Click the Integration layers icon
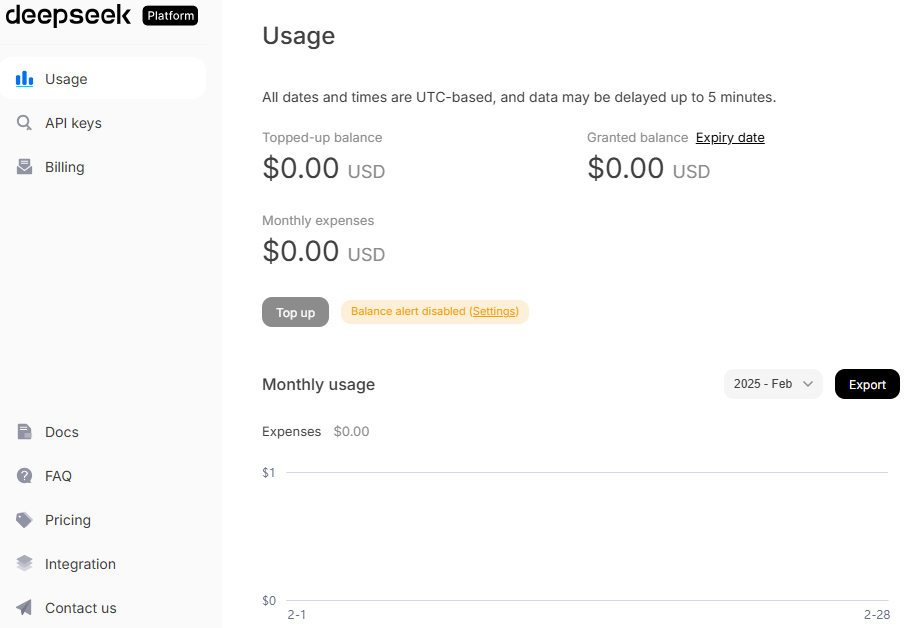The width and height of the screenshot is (913, 628). [x=25, y=564]
